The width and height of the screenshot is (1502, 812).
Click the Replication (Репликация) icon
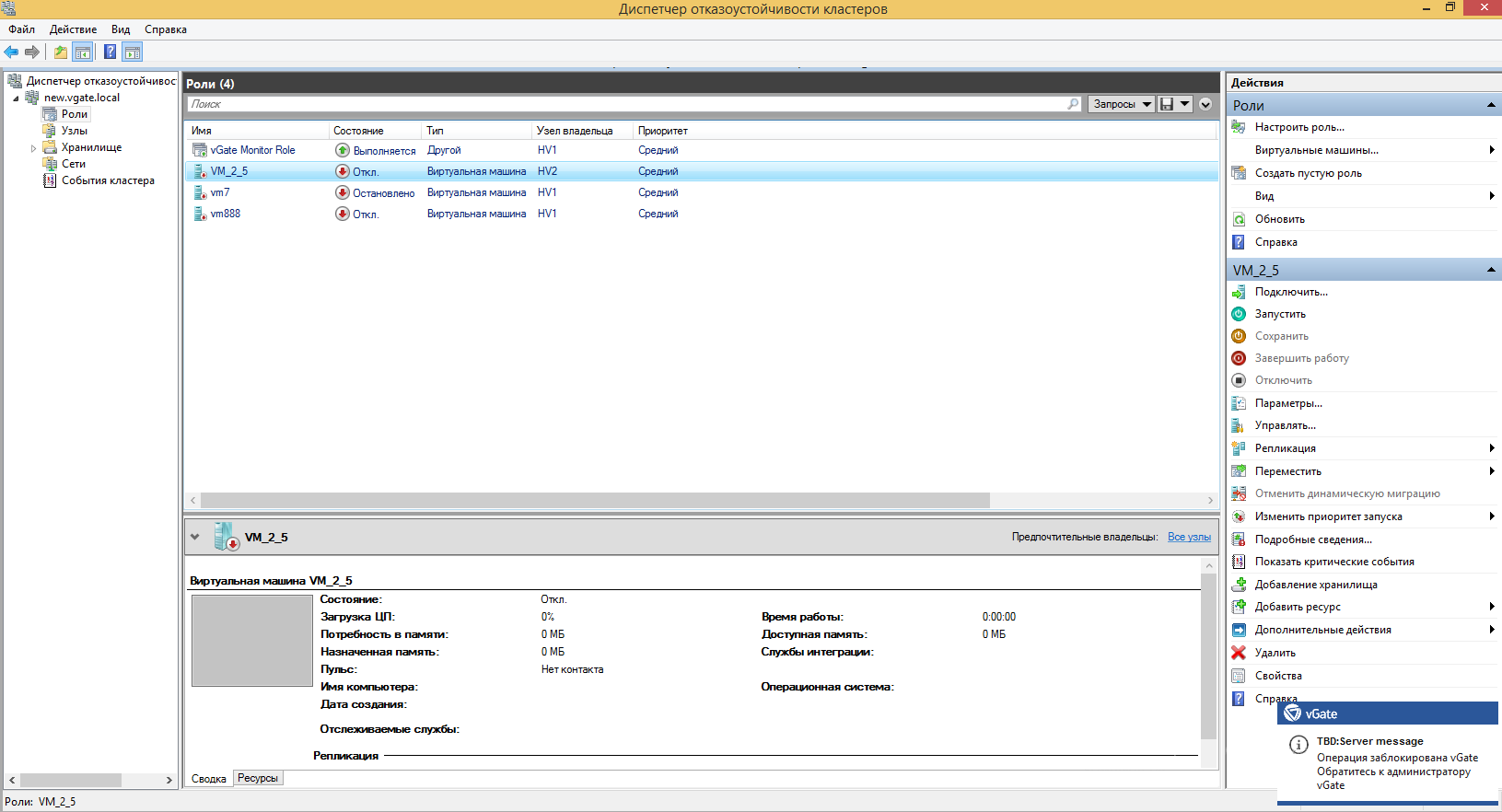[1239, 448]
